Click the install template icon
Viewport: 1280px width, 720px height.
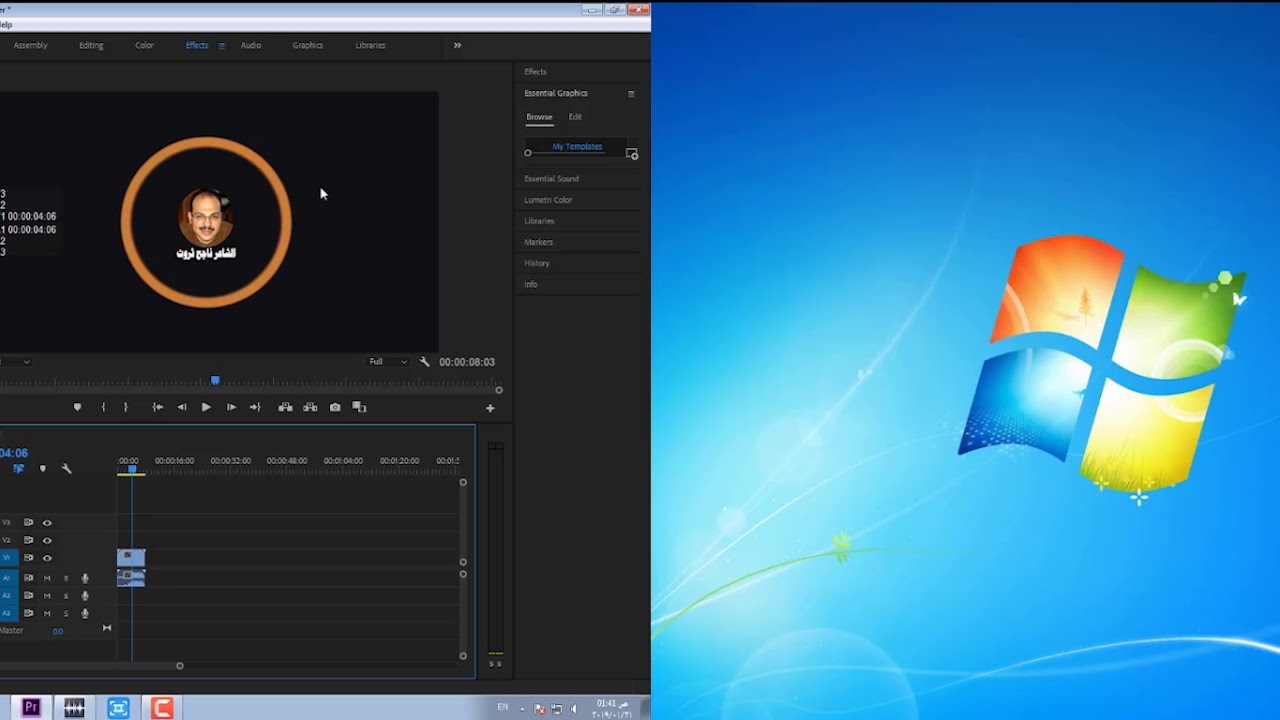coord(632,154)
